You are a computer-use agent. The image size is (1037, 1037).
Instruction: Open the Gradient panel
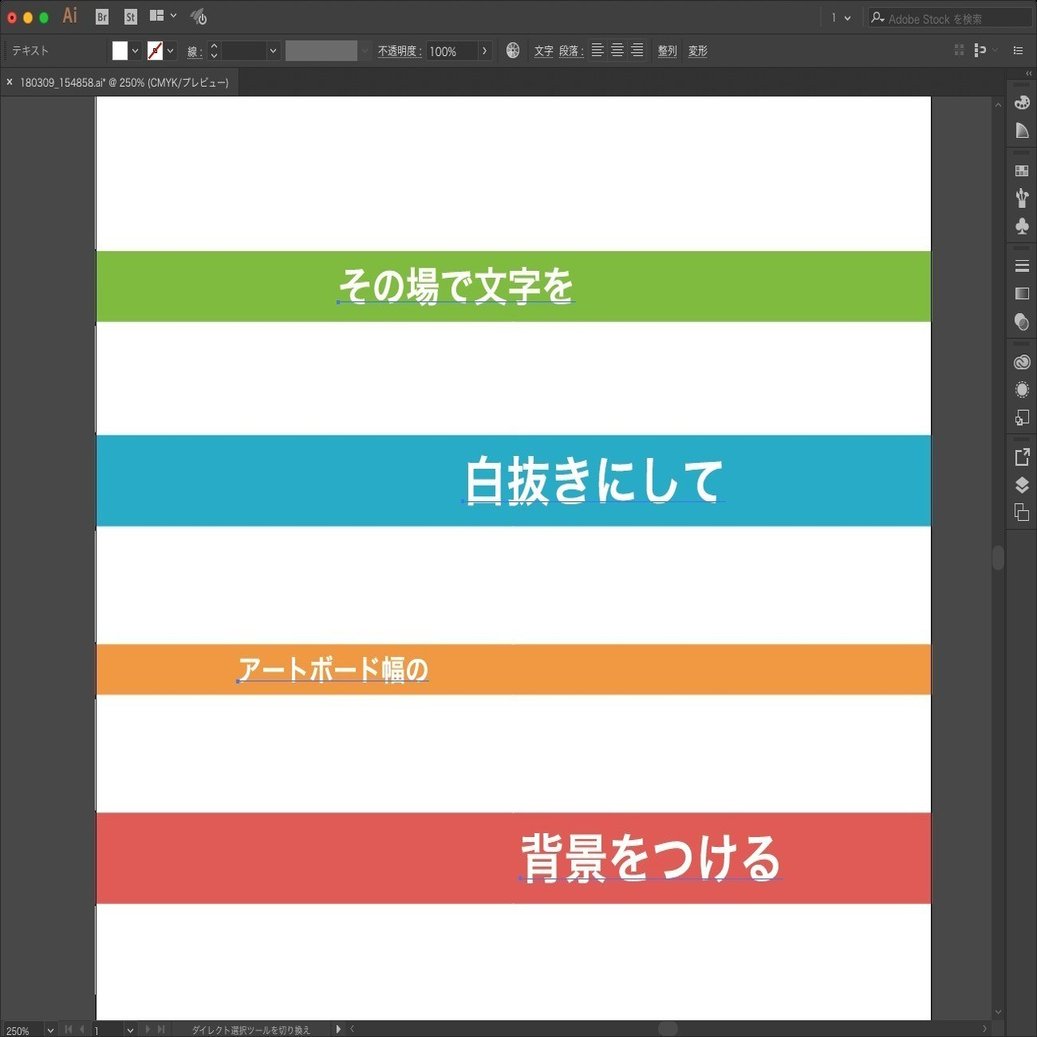click(1021, 293)
